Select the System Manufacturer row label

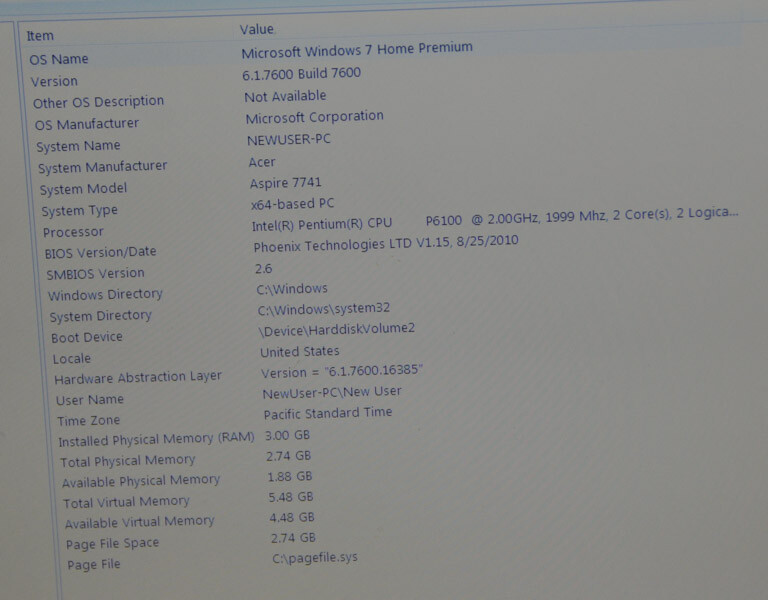(x=103, y=167)
